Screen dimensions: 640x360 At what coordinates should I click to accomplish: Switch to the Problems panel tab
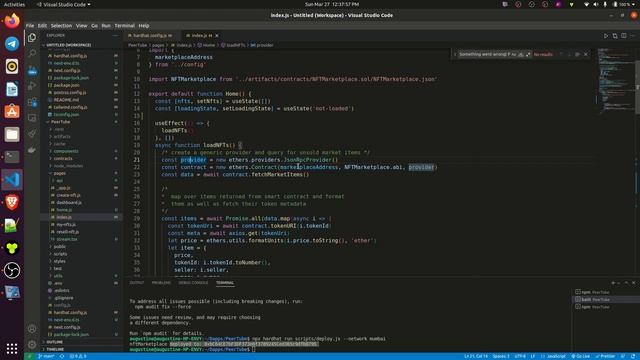click(161, 282)
